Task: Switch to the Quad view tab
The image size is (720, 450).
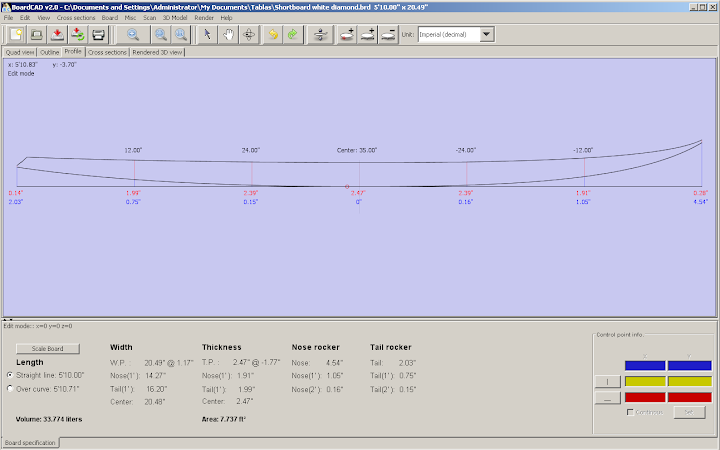Action: point(20,52)
